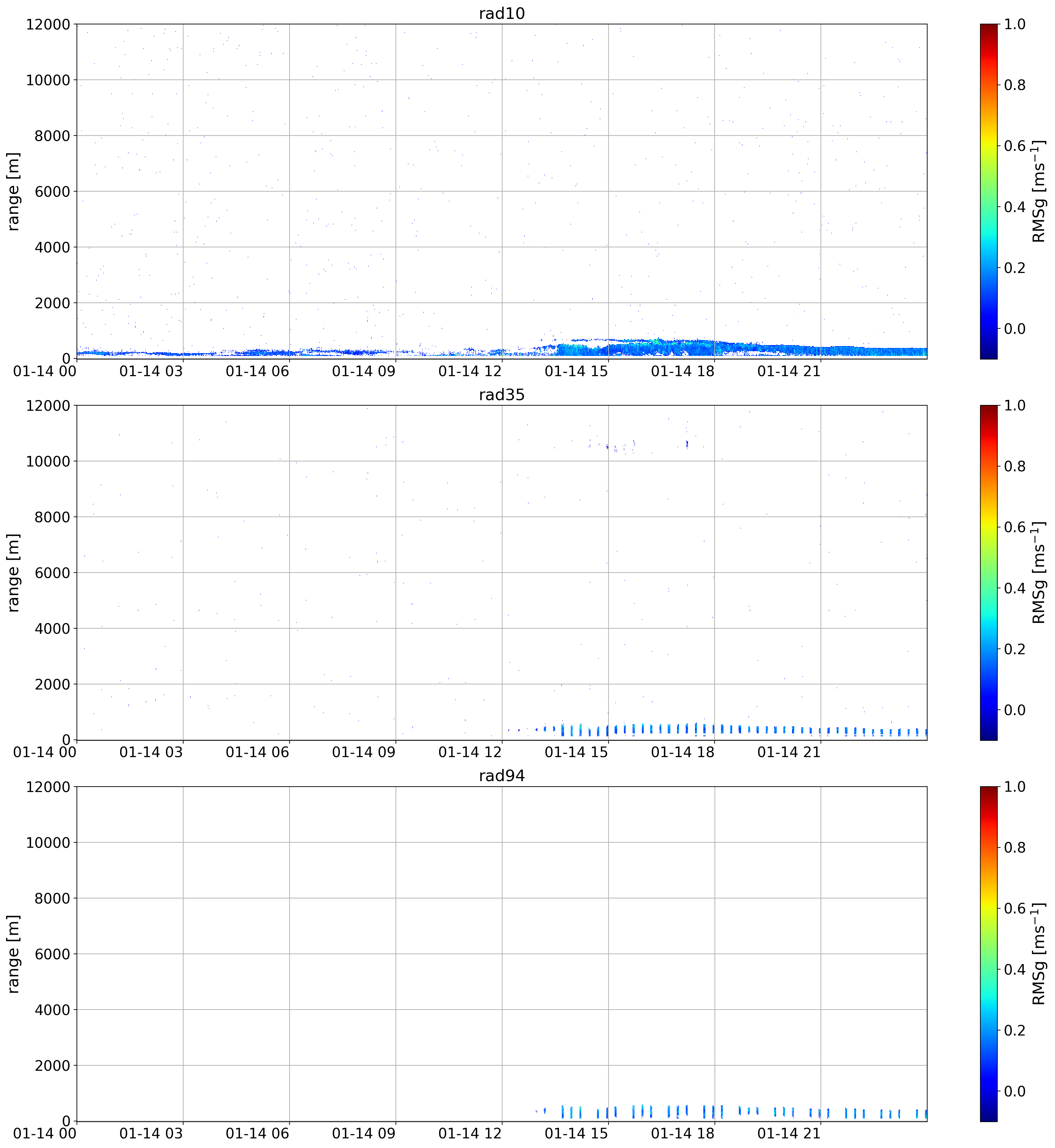The image size is (1055, 1148).
Task: Select the rad10 'range [m]' y-axis label
Action: [14, 191]
